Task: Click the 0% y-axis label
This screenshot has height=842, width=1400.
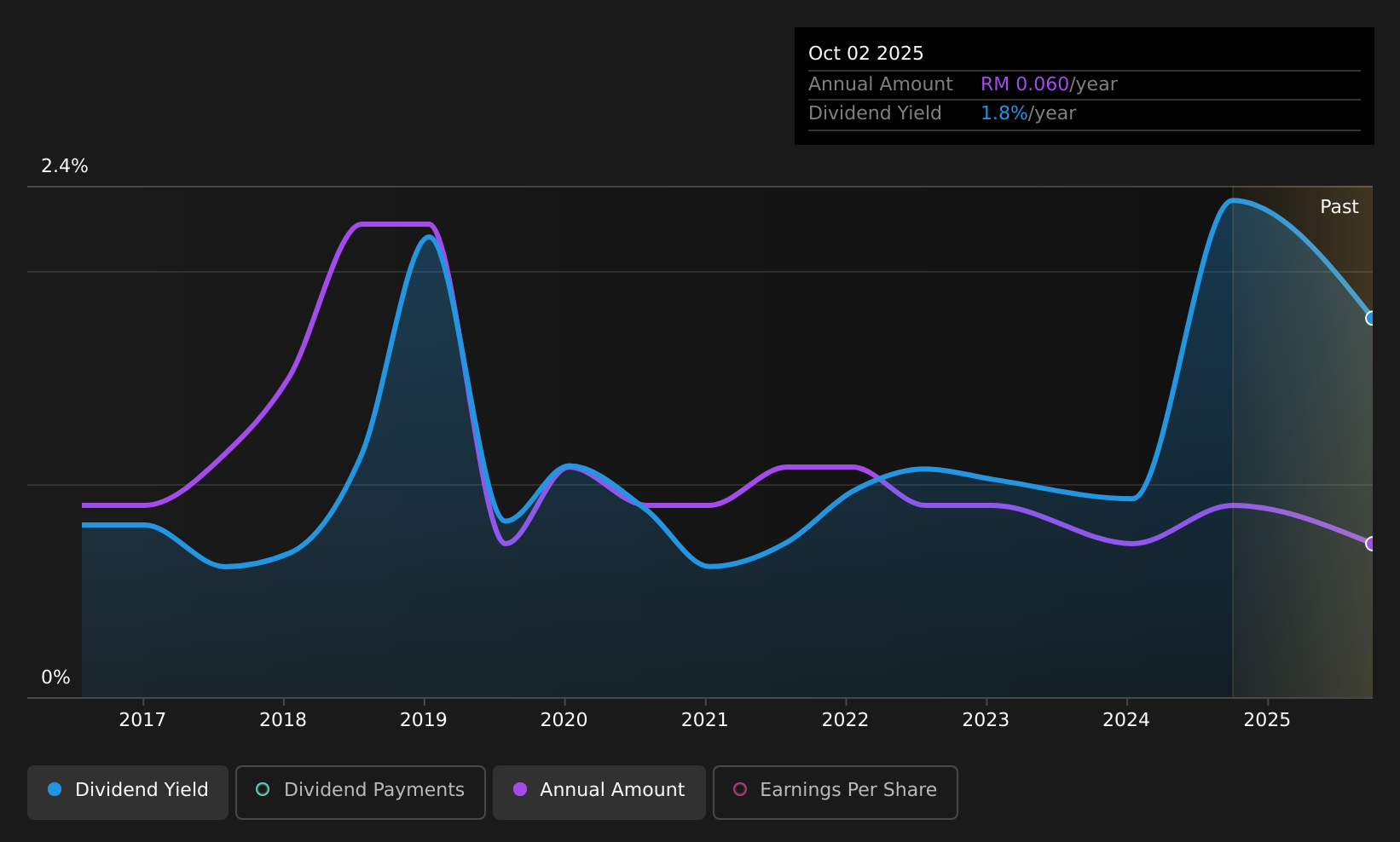Action: pos(55,678)
